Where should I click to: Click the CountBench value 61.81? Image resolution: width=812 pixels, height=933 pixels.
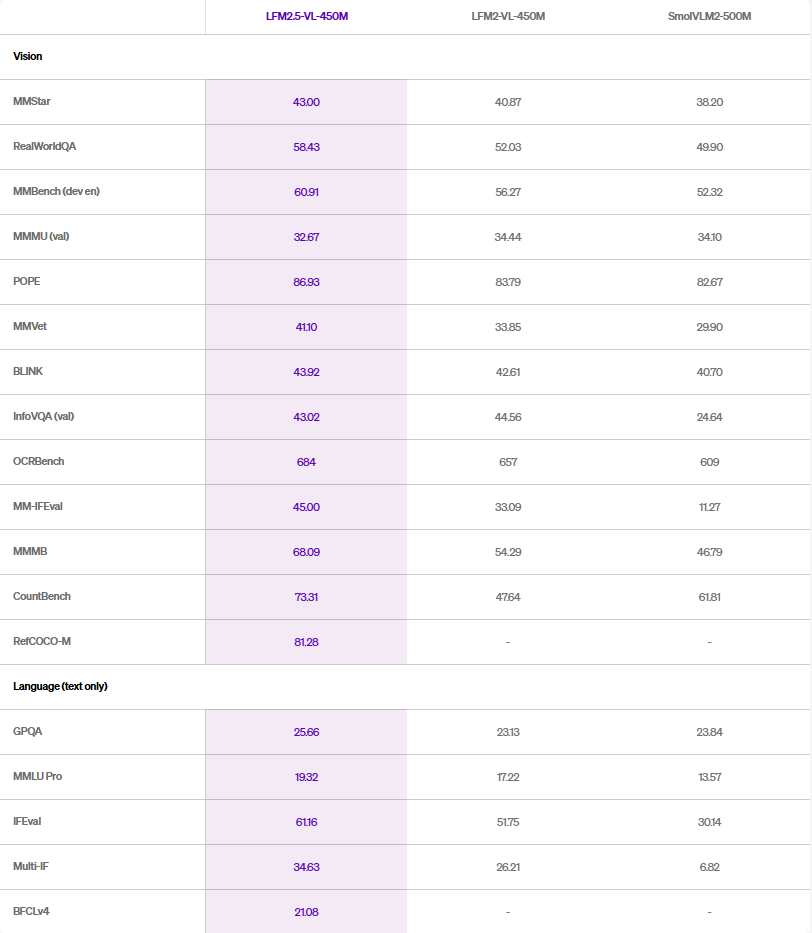coord(709,597)
